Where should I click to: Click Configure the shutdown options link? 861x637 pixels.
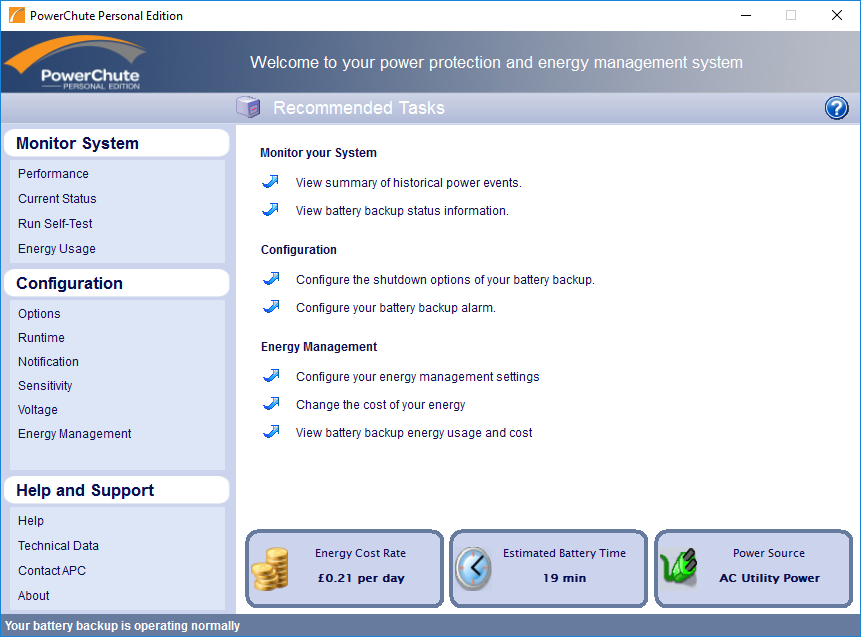(445, 280)
